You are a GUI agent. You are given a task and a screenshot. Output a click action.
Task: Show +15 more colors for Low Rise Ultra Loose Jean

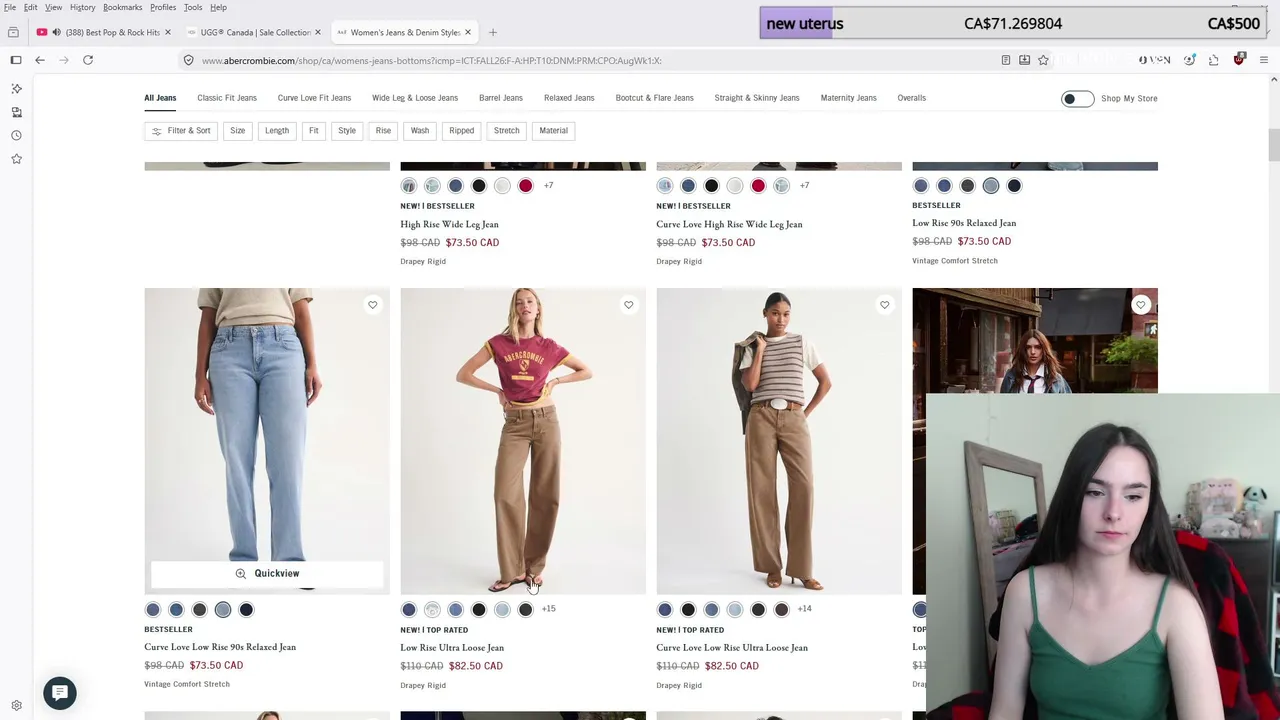548,608
